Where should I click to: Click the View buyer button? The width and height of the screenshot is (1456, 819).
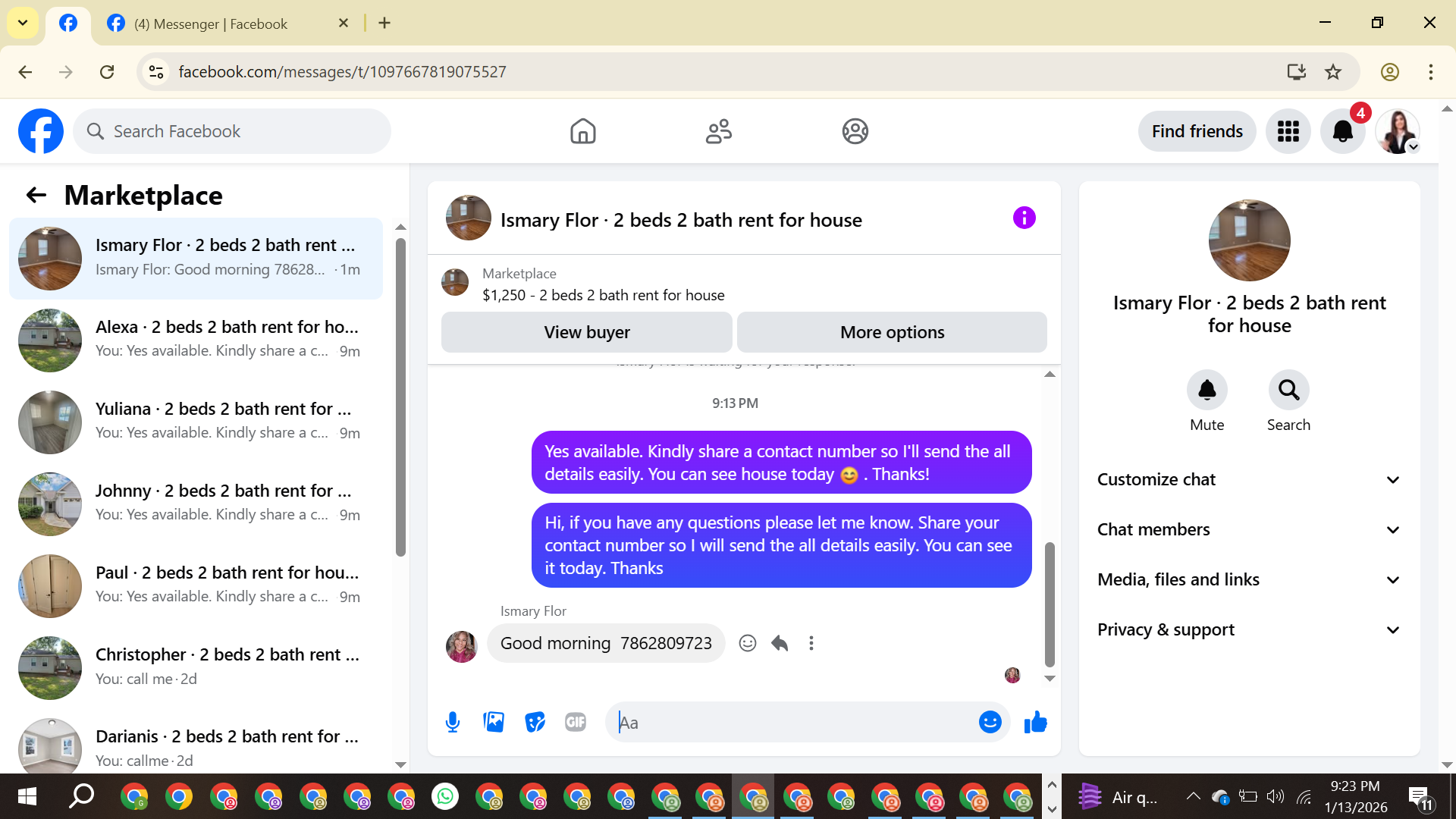coord(586,332)
